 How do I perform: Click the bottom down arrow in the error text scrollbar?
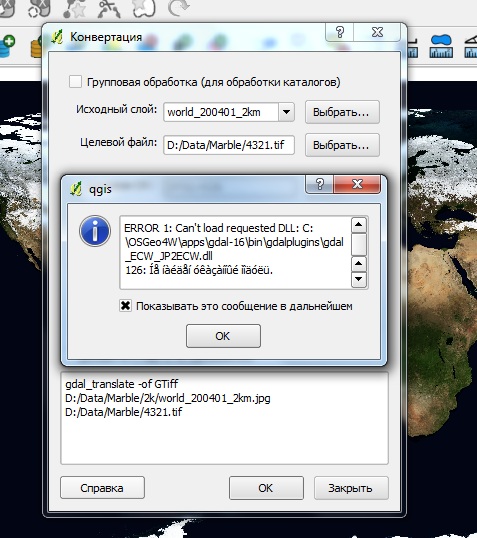click(x=359, y=279)
